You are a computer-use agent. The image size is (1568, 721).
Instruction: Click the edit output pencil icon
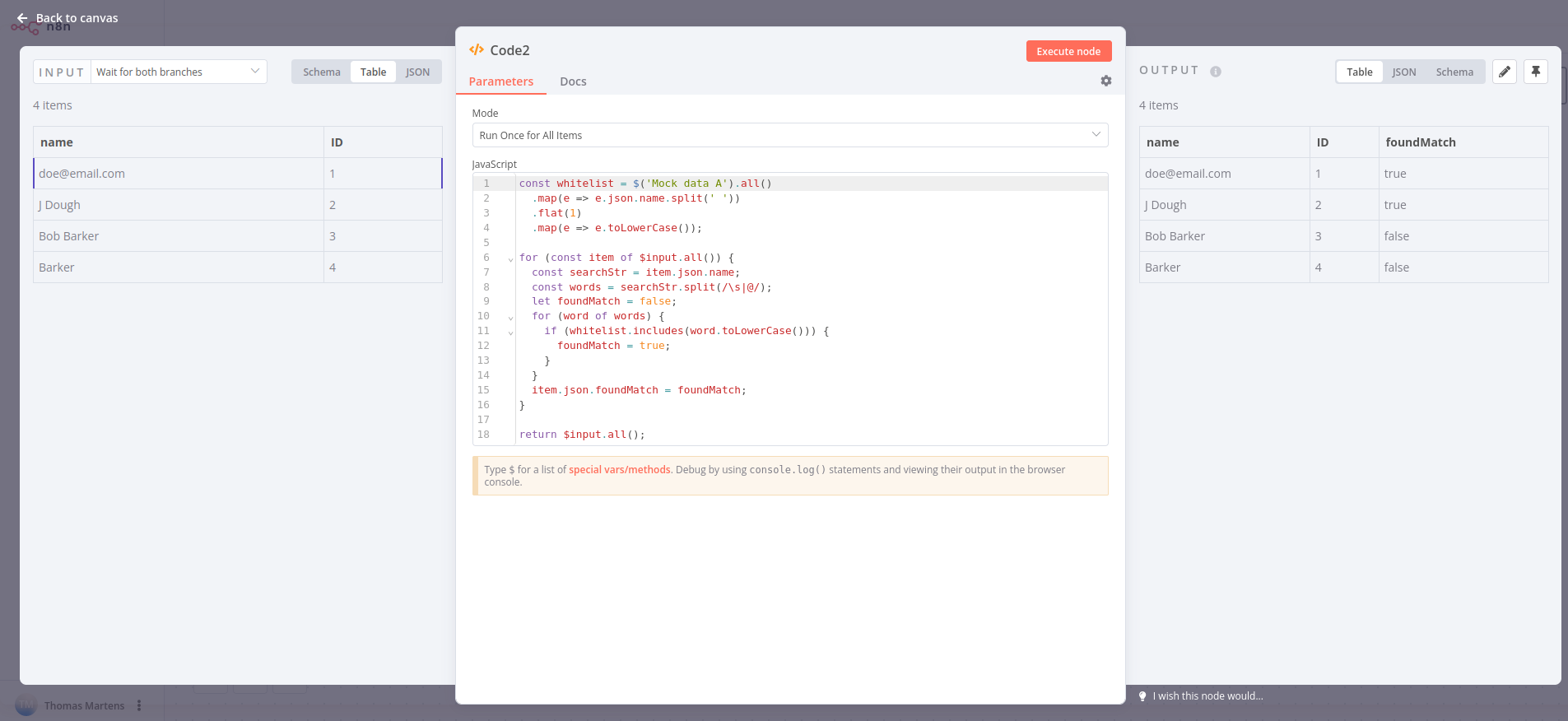[1504, 72]
